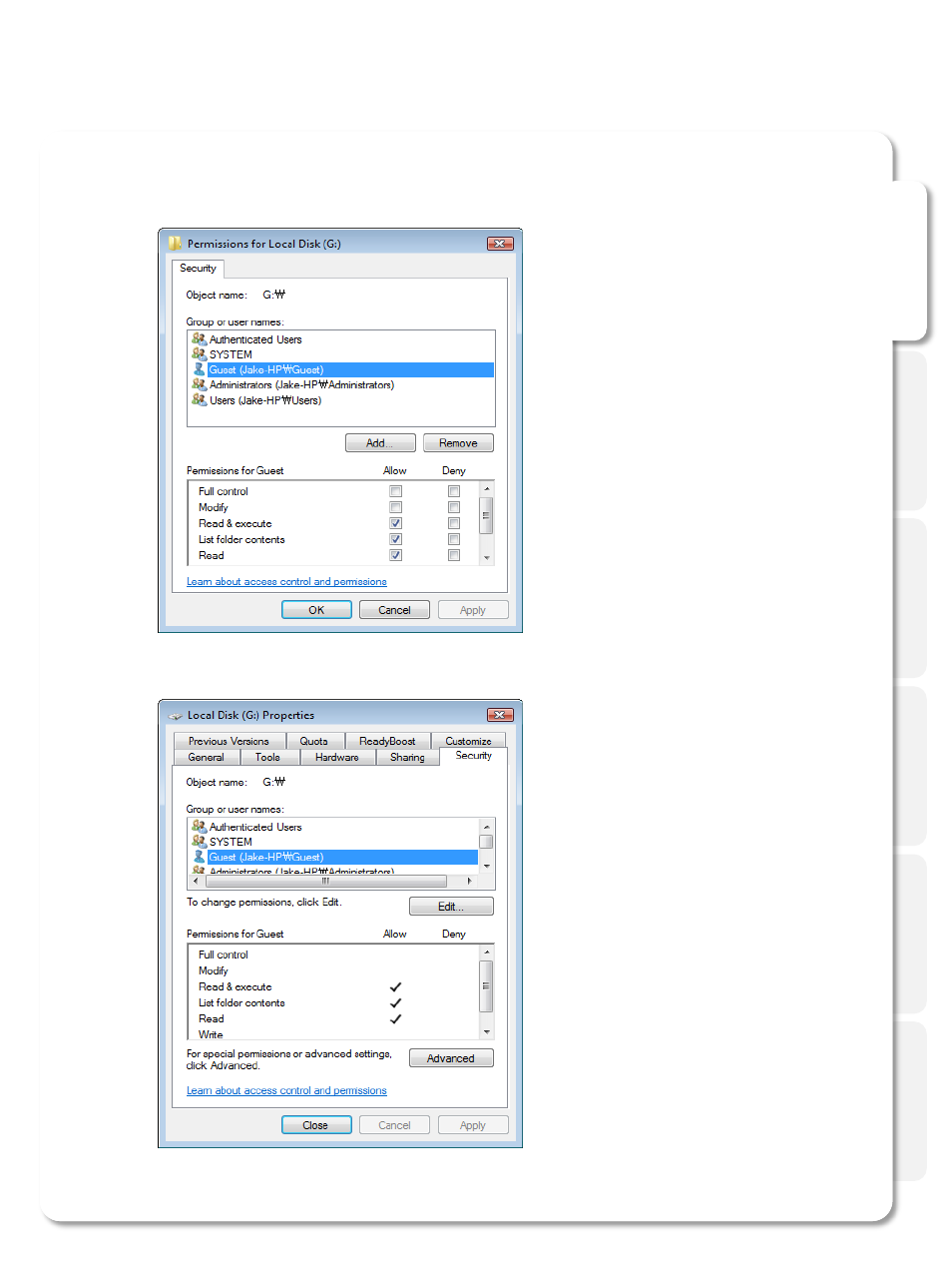Check Allow for Full control
This screenshot has height=1270, width=952.
pyautogui.click(x=395, y=491)
